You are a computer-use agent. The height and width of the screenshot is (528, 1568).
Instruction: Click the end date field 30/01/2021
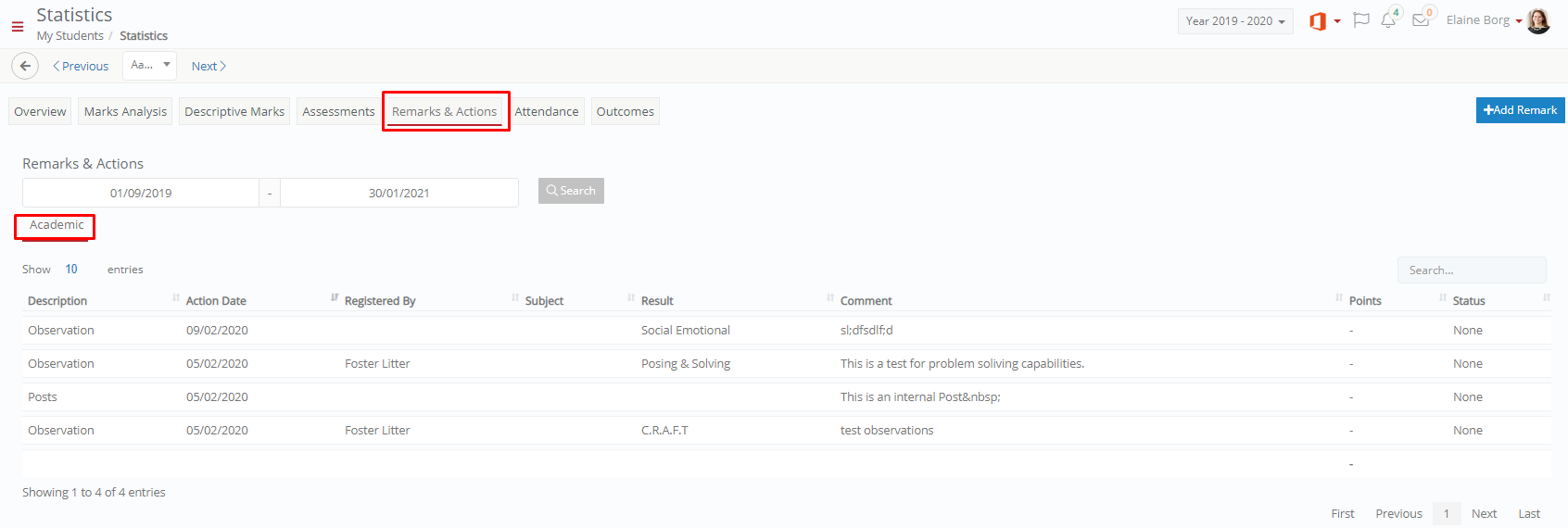(399, 193)
